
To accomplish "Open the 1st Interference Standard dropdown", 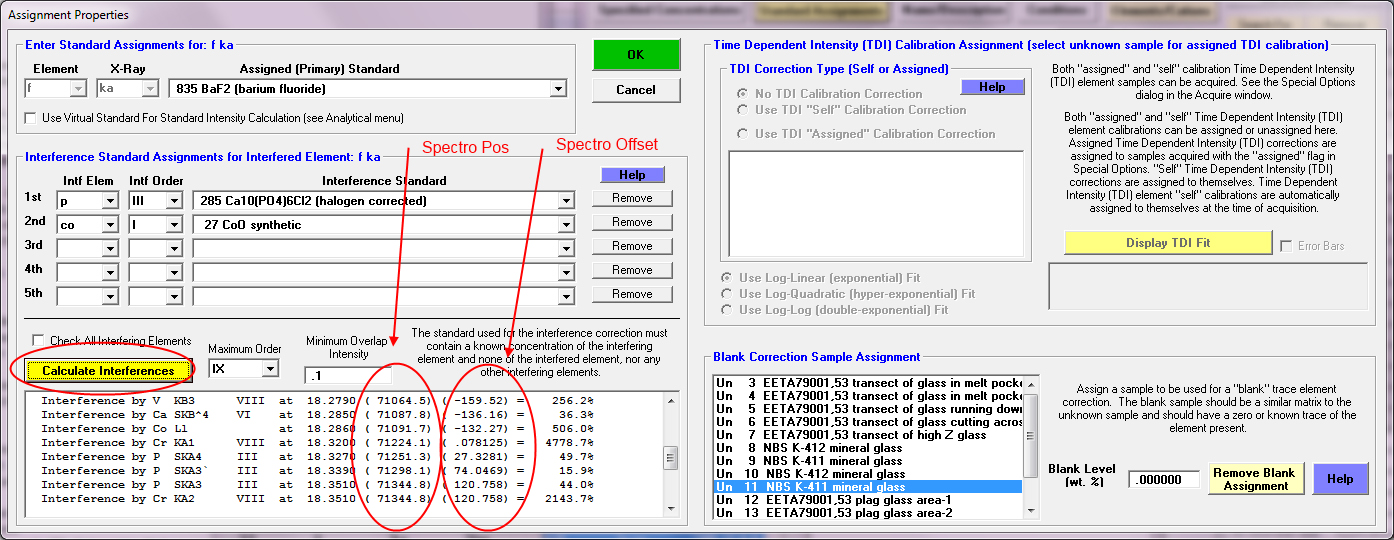I will (x=566, y=201).
